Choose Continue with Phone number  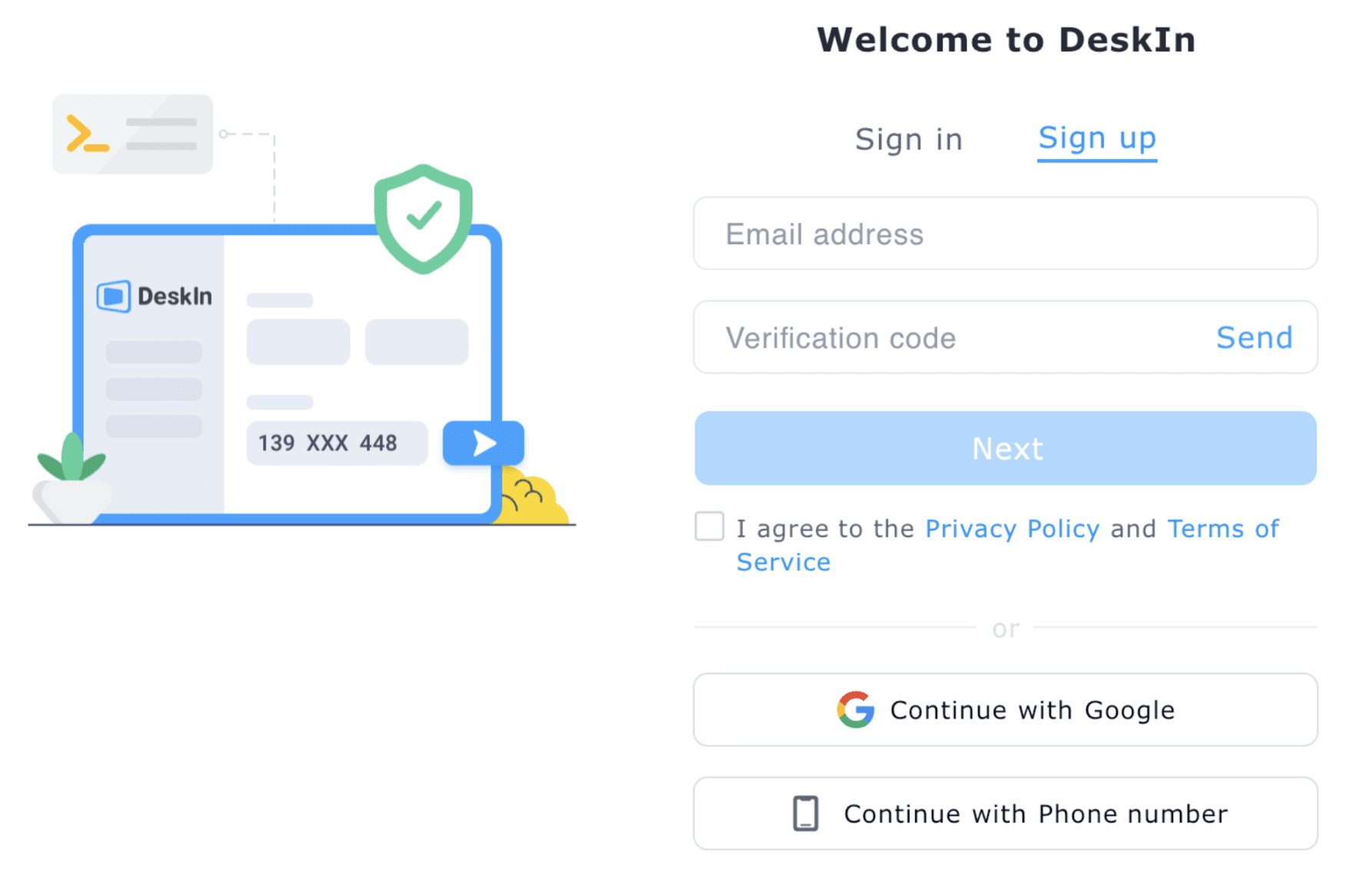point(1006,813)
